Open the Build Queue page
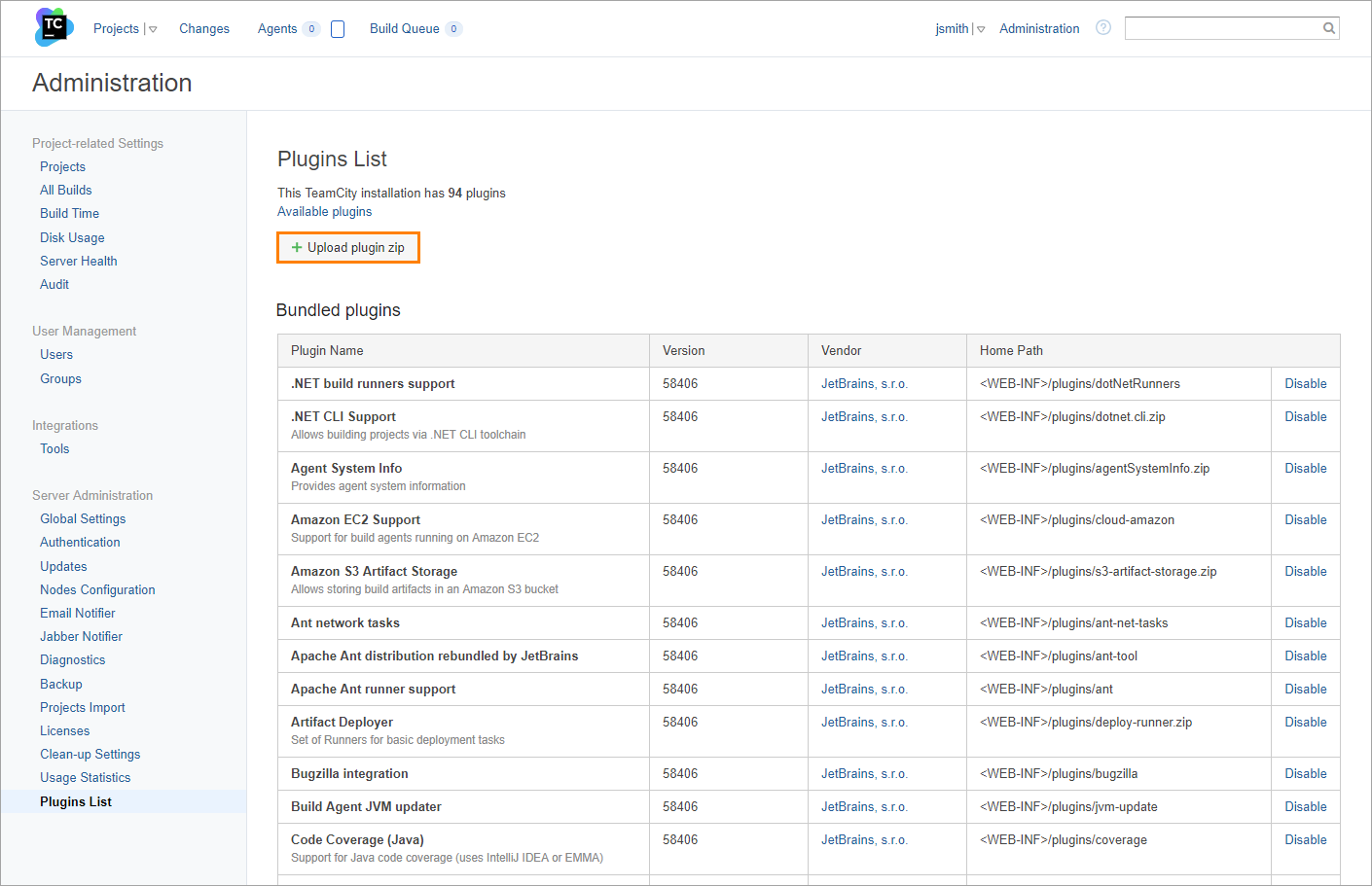 (405, 28)
